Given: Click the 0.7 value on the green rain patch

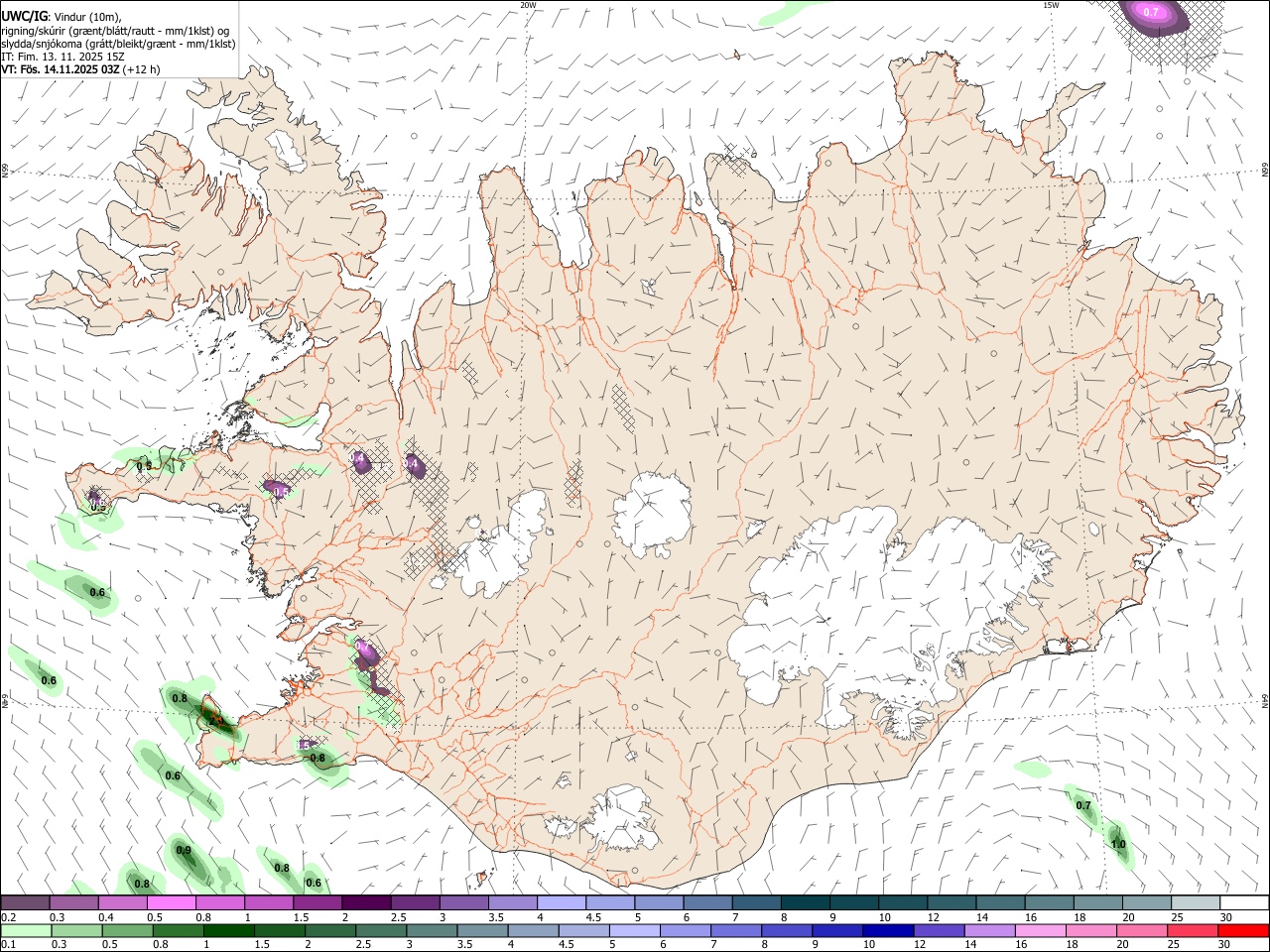Looking at the screenshot, I should coord(1083,805).
